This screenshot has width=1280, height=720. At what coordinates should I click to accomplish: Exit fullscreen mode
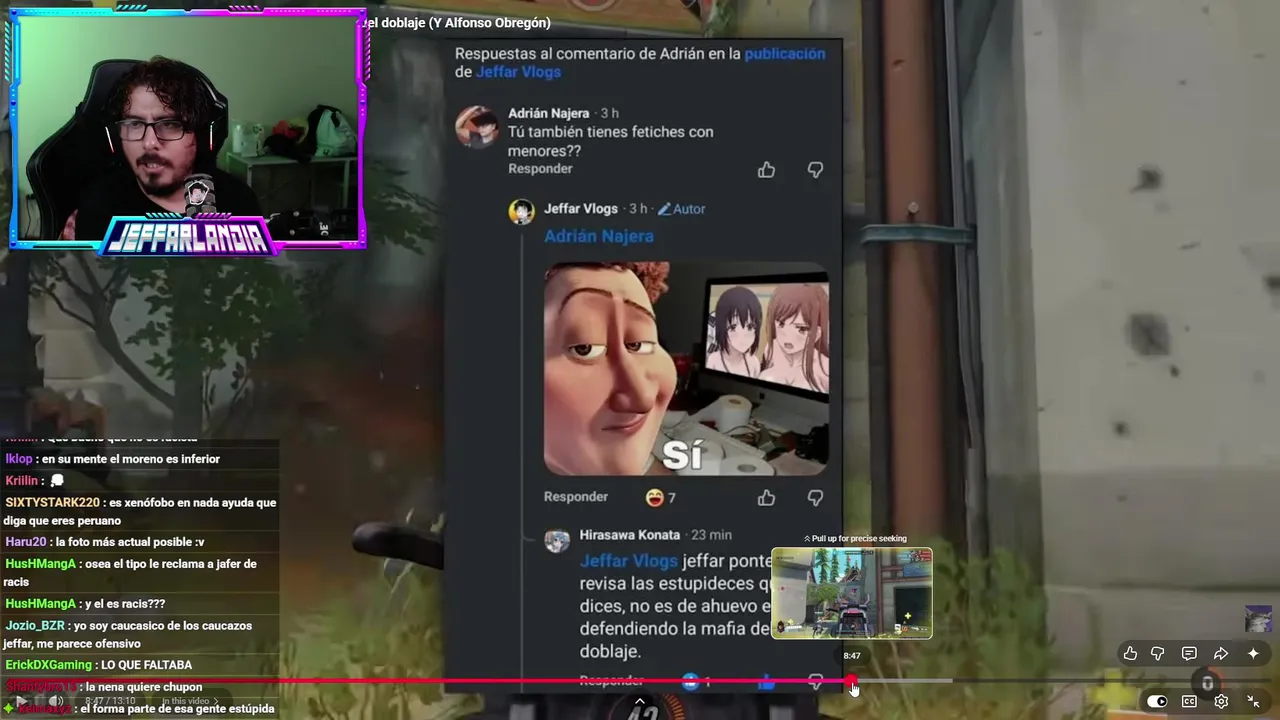(1253, 701)
